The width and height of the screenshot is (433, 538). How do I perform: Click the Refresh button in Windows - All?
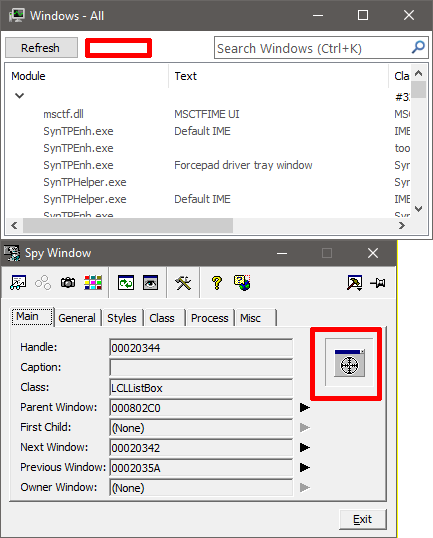click(x=41, y=48)
